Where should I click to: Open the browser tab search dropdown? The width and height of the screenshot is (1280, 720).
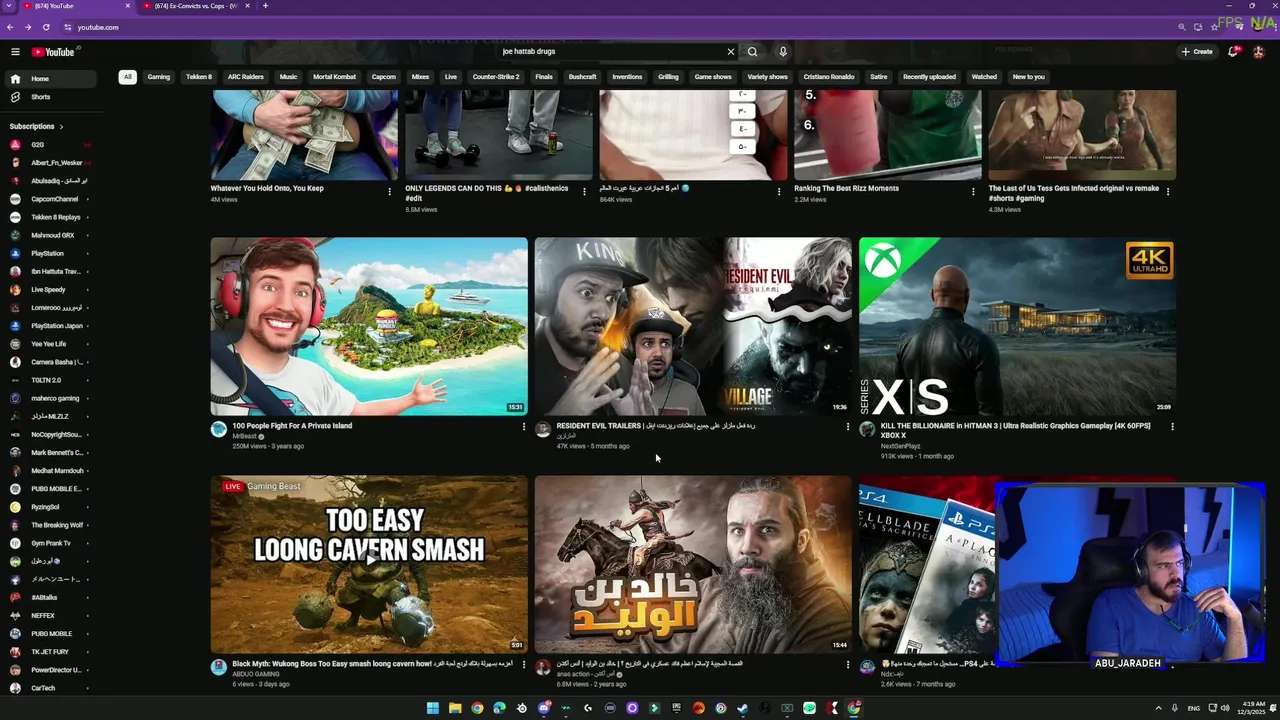[x=8, y=6]
